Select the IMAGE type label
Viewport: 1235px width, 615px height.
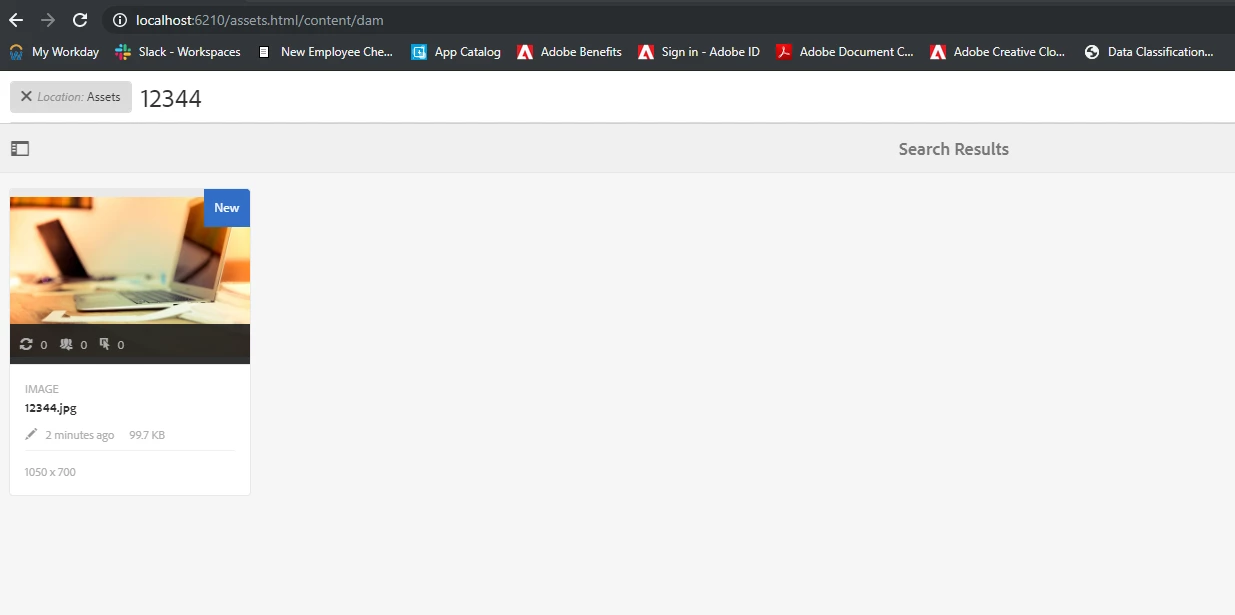42,389
